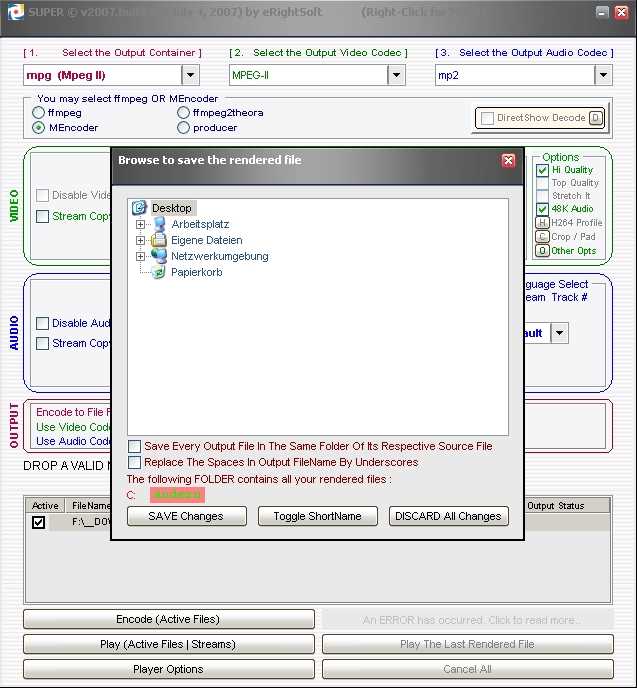The width and height of the screenshot is (637, 688).
Task: Close the Browse to save dialog
Action: (508, 160)
